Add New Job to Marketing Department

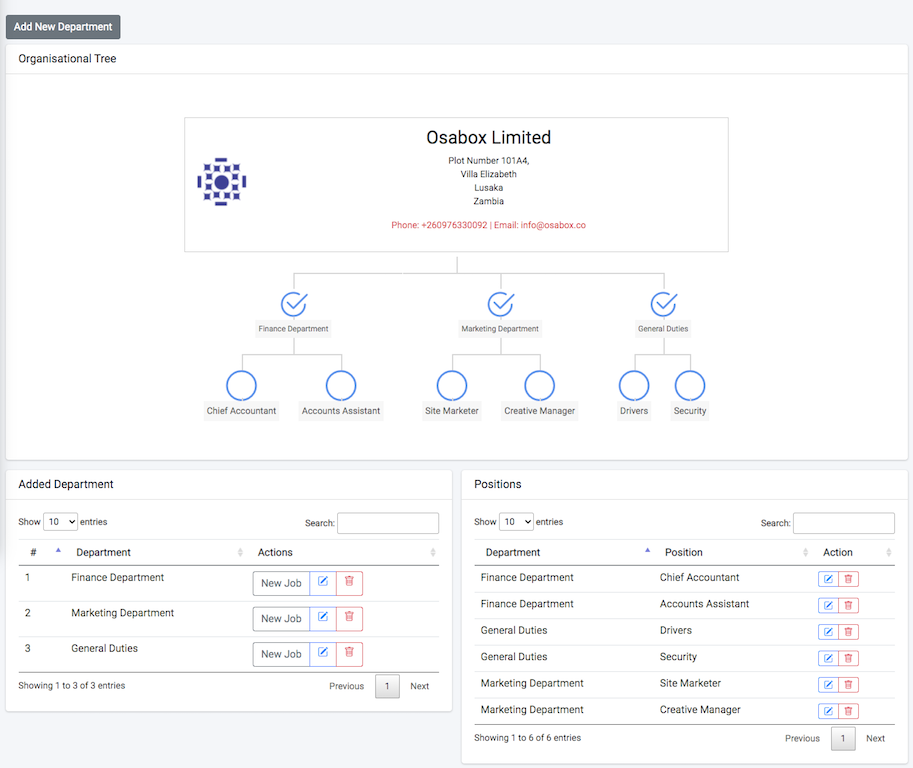(x=281, y=618)
